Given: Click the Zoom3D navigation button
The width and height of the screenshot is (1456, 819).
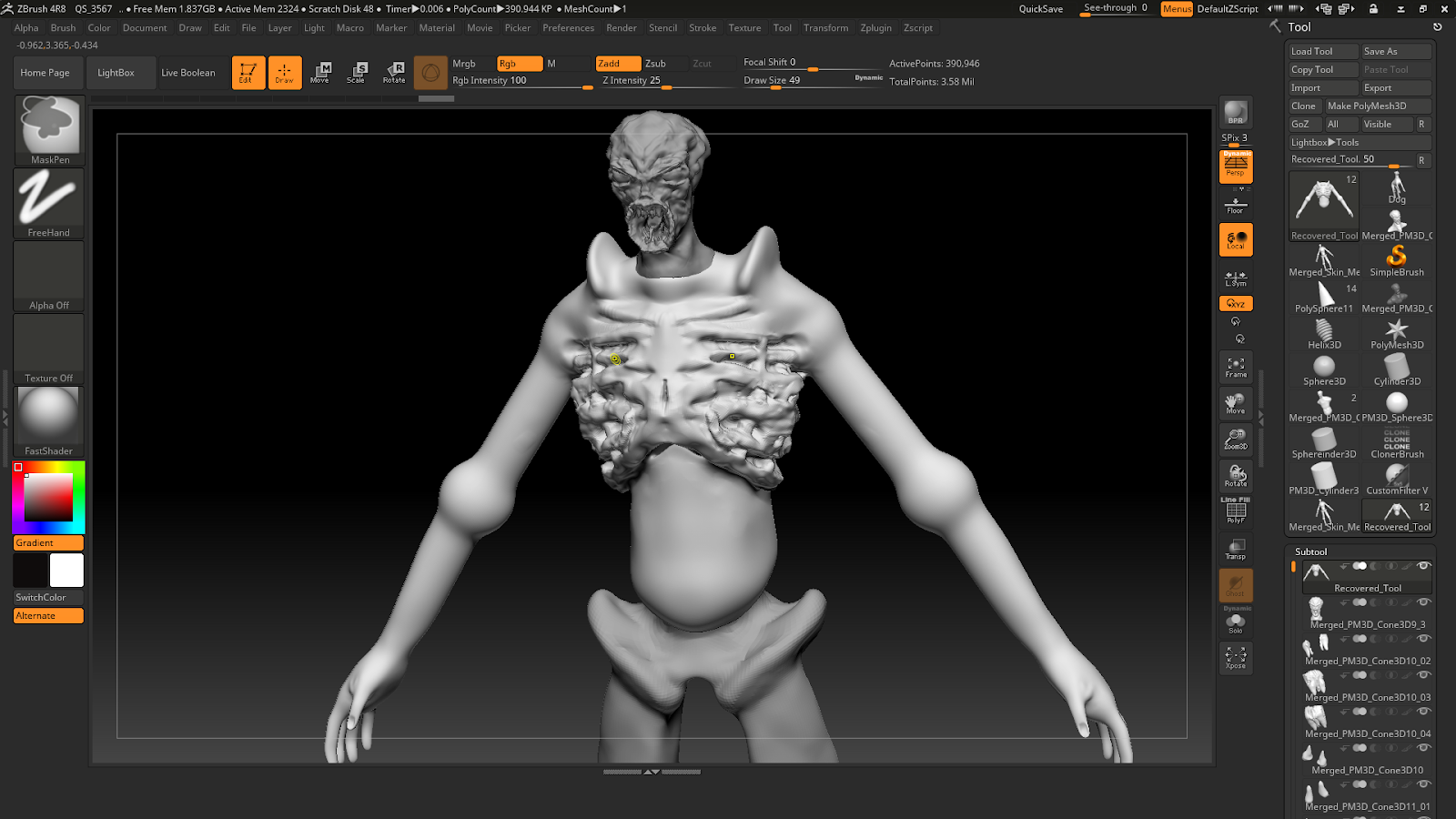Looking at the screenshot, I should point(1236,440).
